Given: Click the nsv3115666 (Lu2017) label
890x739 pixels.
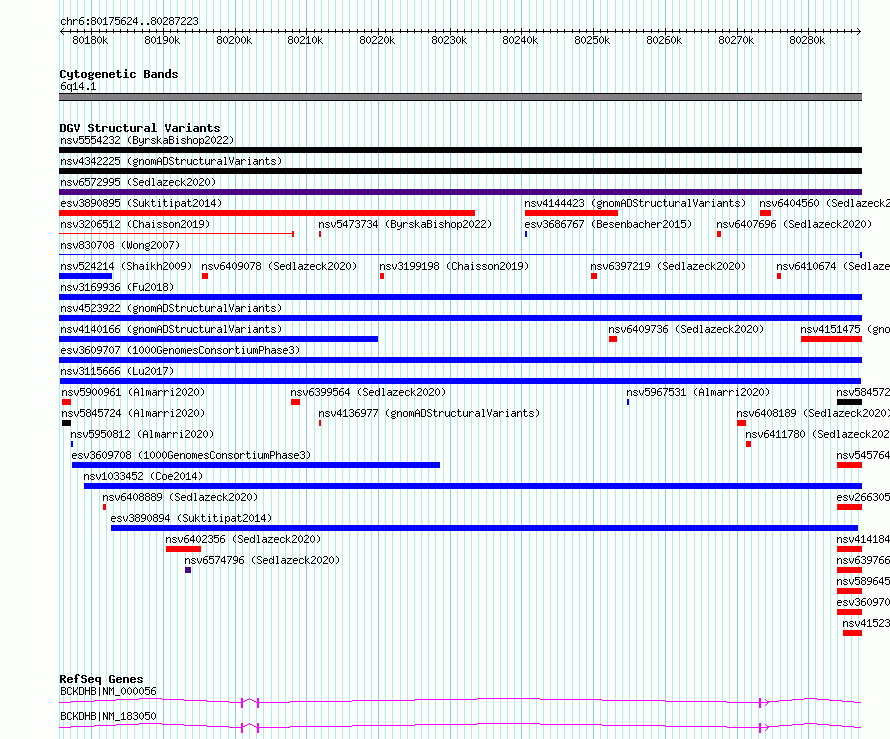Looking at the screenshot, I should pyautogui.click(x=117, y=371).
